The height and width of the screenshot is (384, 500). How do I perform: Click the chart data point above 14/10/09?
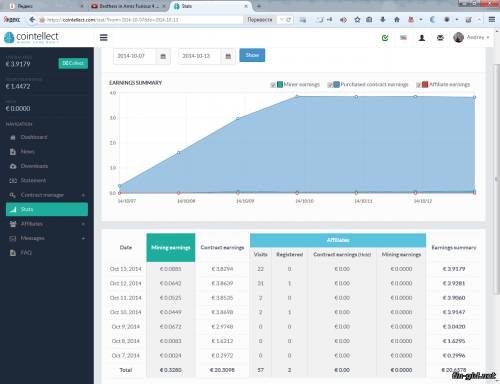click(x=238, y=118)
